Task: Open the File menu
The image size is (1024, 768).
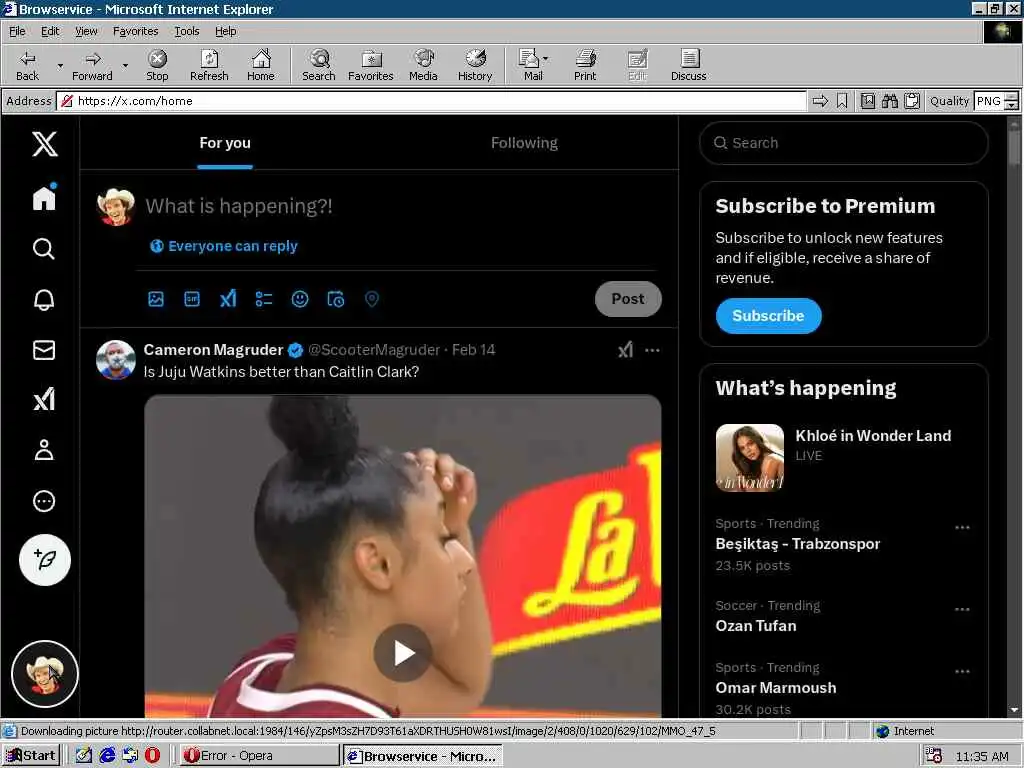Action: tap(17, 31)
